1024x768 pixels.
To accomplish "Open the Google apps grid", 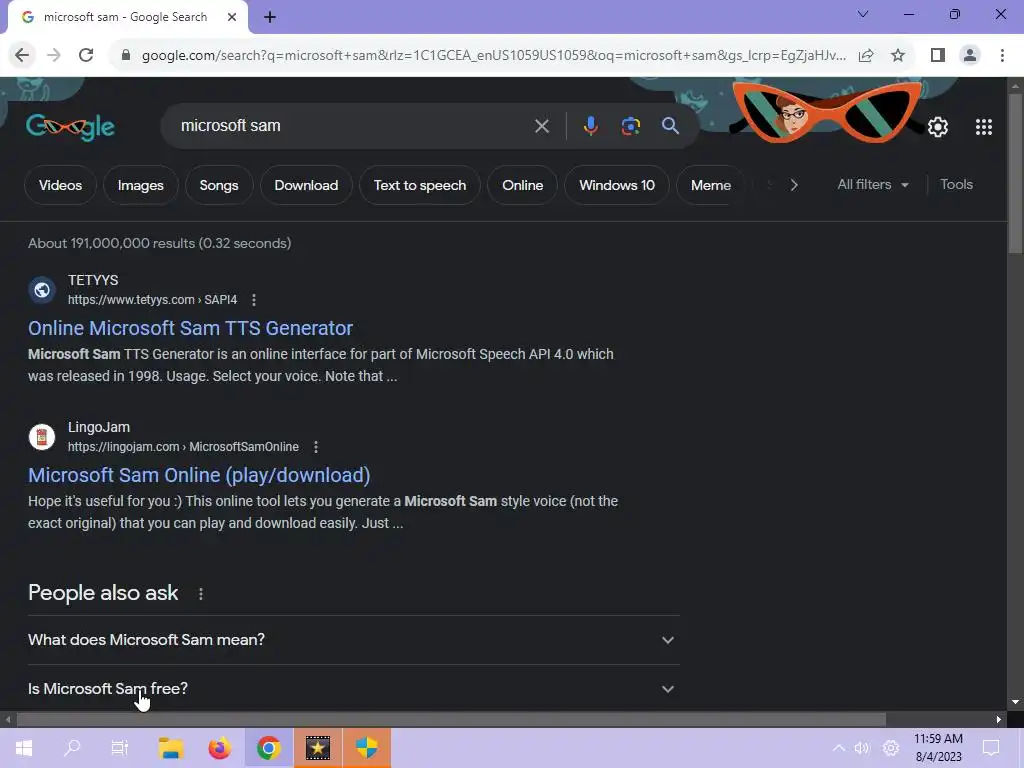I will coord(984,127).
